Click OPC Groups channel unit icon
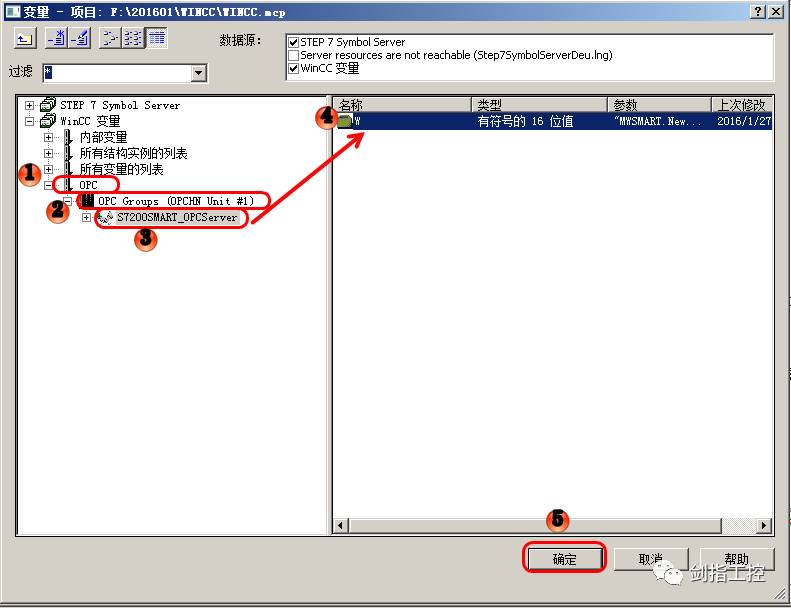This screenshot has width=791, height=608. click(88, 200)
